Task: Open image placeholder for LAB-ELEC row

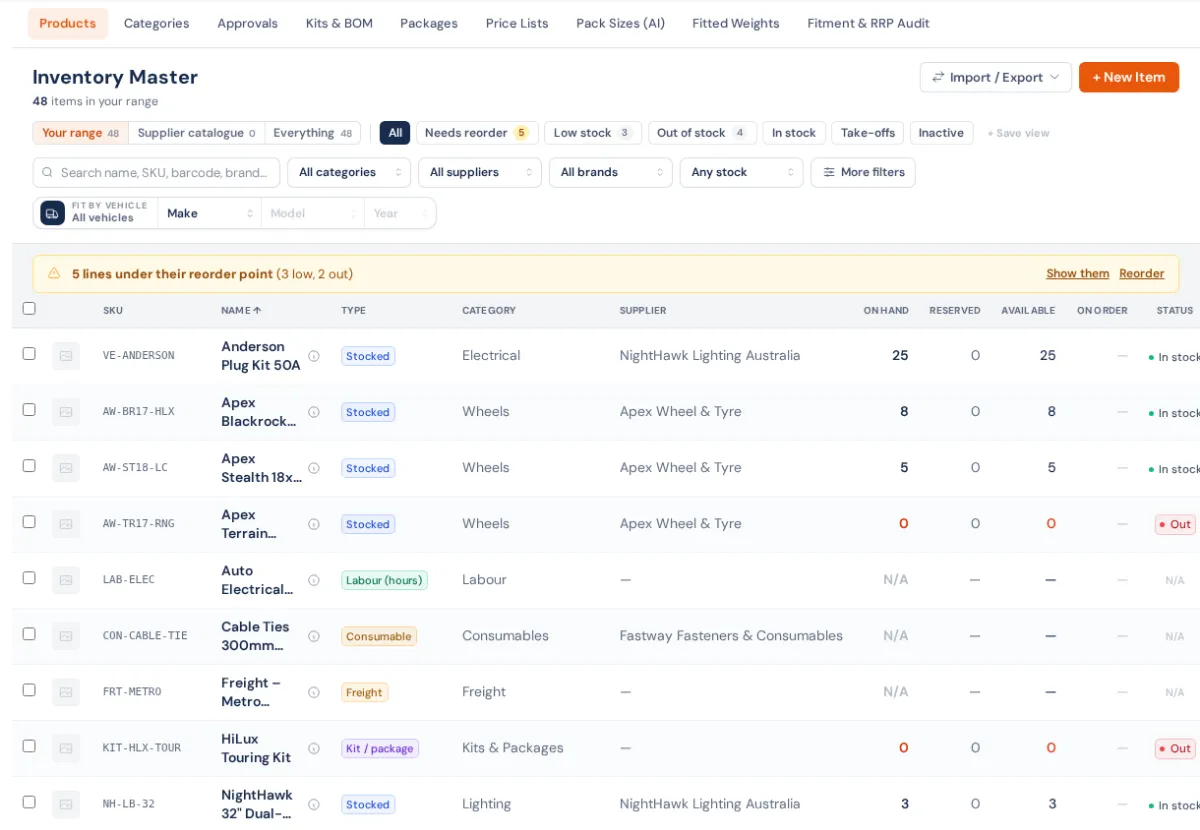Action: point(66,580)
